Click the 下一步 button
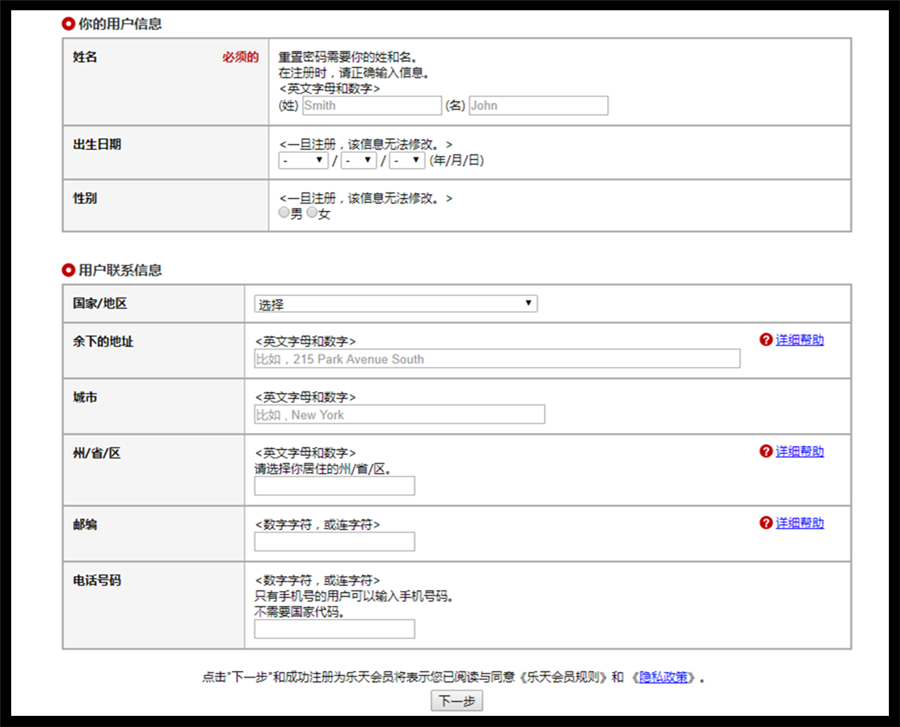Image resolution: width=900 pixels, height=727 pixels. [x=457, y=701]
